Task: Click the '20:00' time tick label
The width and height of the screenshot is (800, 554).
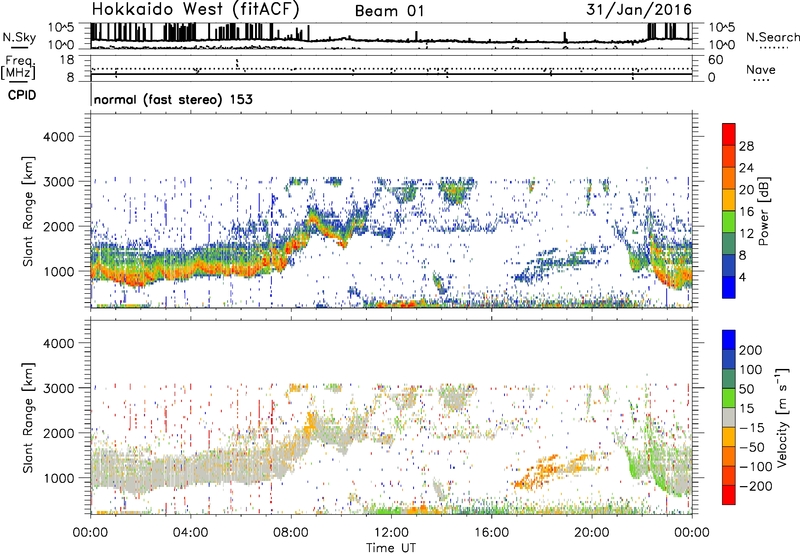Action: (591, 533)
